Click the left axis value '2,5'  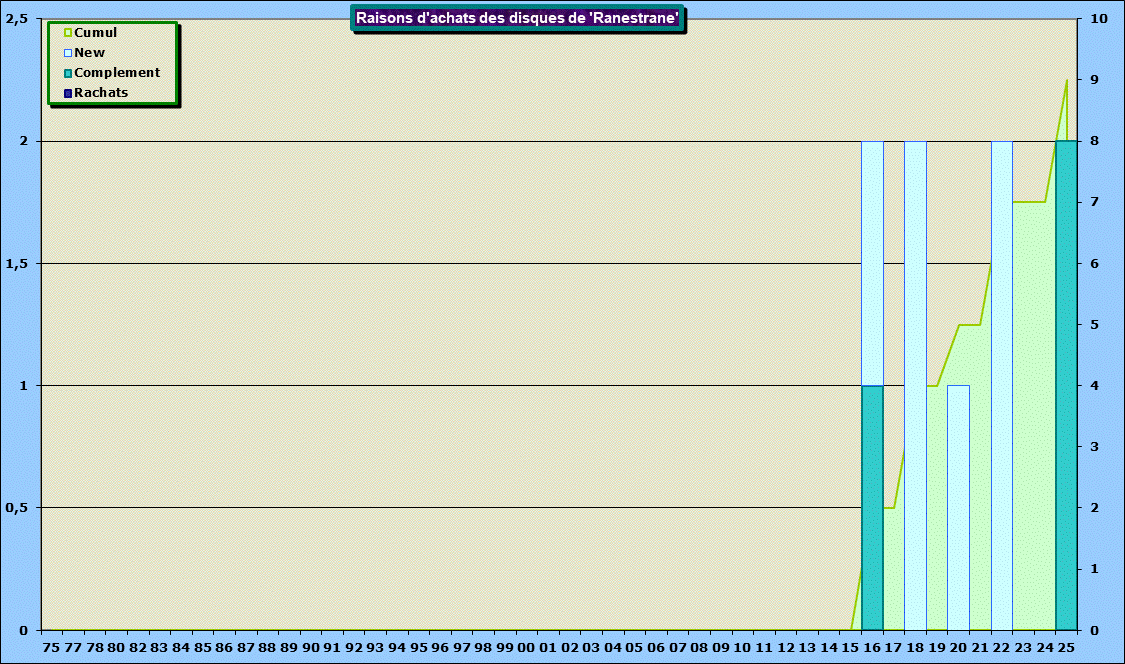pos(16,19)
